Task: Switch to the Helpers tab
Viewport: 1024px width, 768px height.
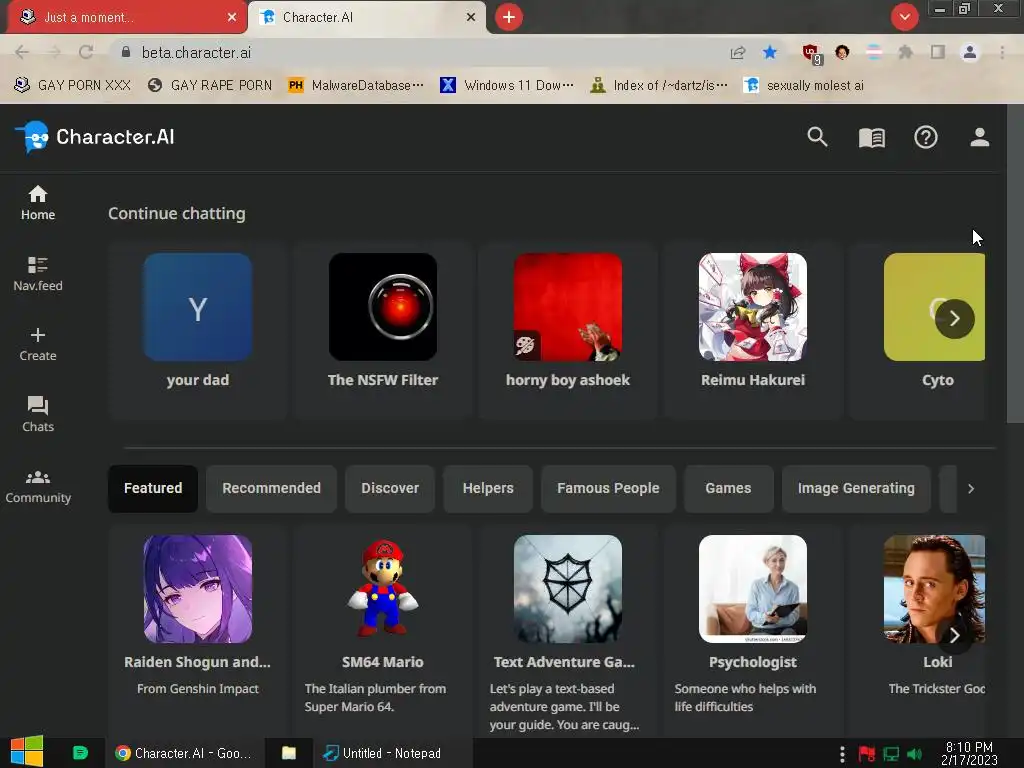Action: point(488,488)
